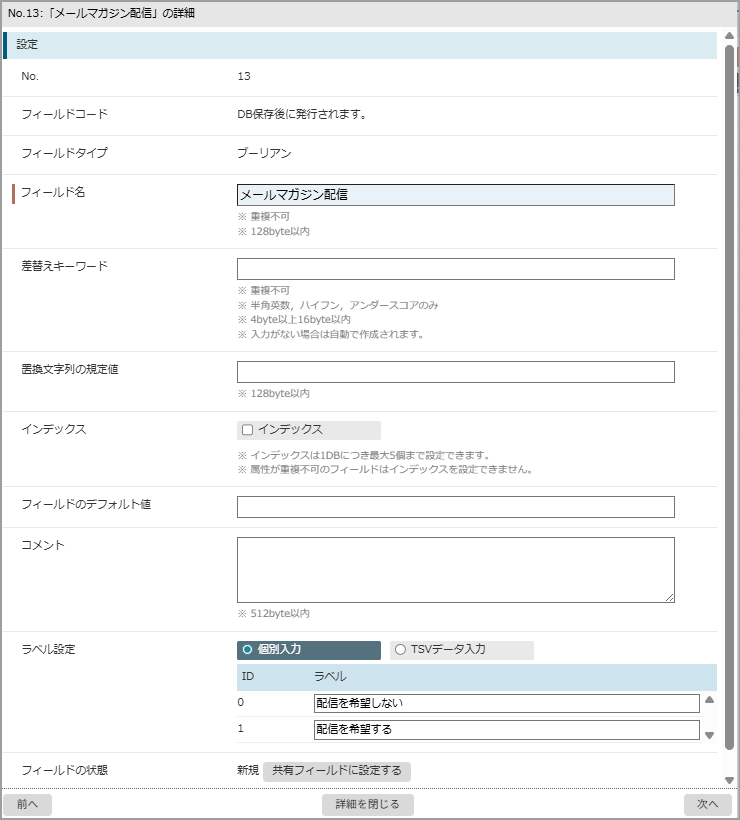Click the フィールド名 text field
Image resolution: width=740 pixels, height=820 pixels.
[x=455, y=195]
